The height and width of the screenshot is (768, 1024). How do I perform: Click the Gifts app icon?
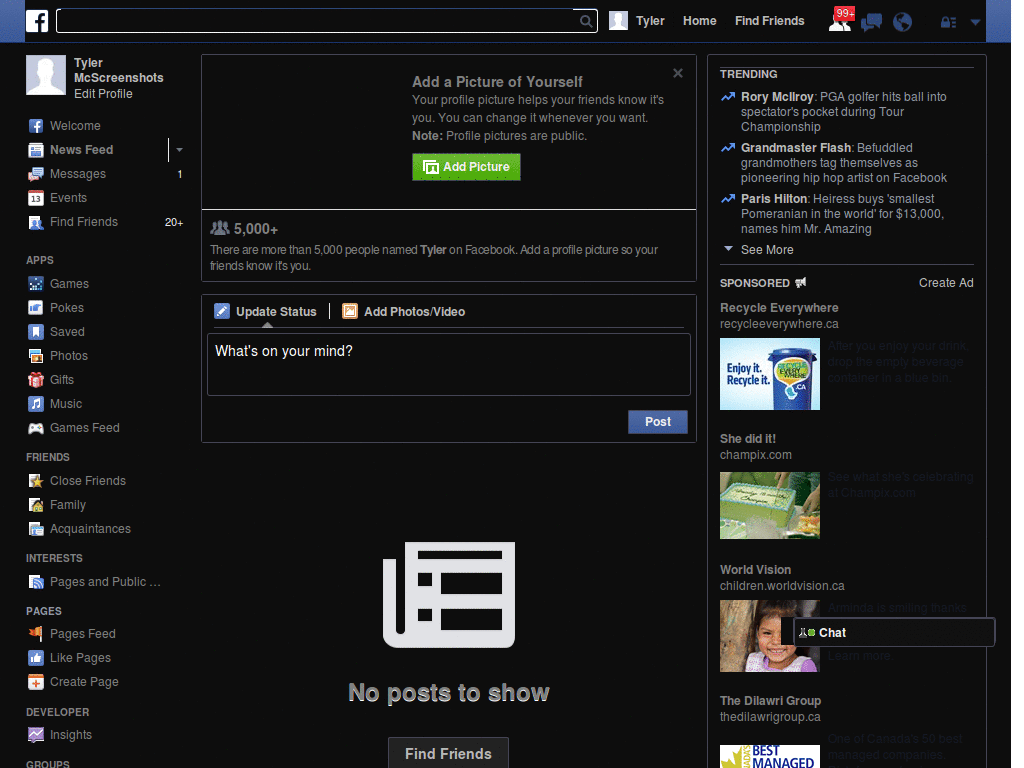click(36, 379)
